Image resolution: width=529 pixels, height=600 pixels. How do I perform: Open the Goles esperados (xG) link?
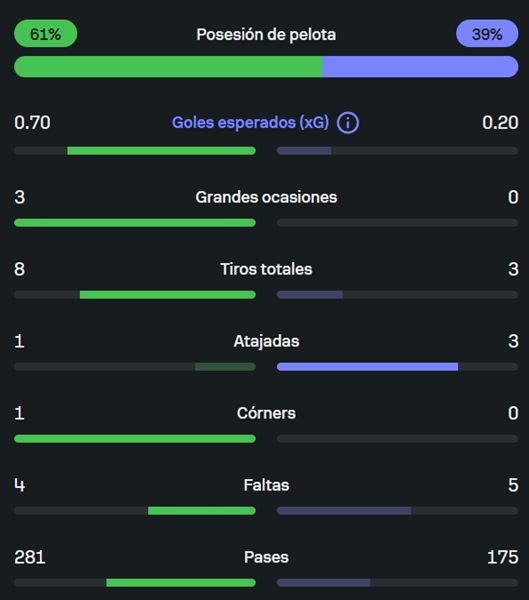tap(250, 123)
